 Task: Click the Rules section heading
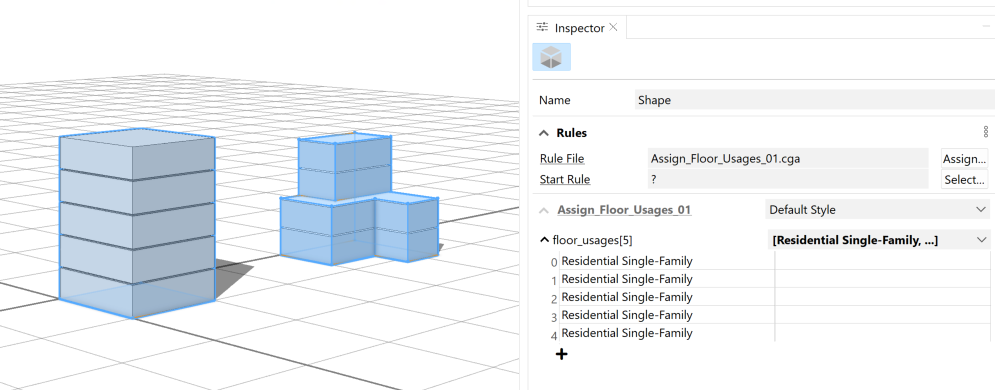click(571, 133)
